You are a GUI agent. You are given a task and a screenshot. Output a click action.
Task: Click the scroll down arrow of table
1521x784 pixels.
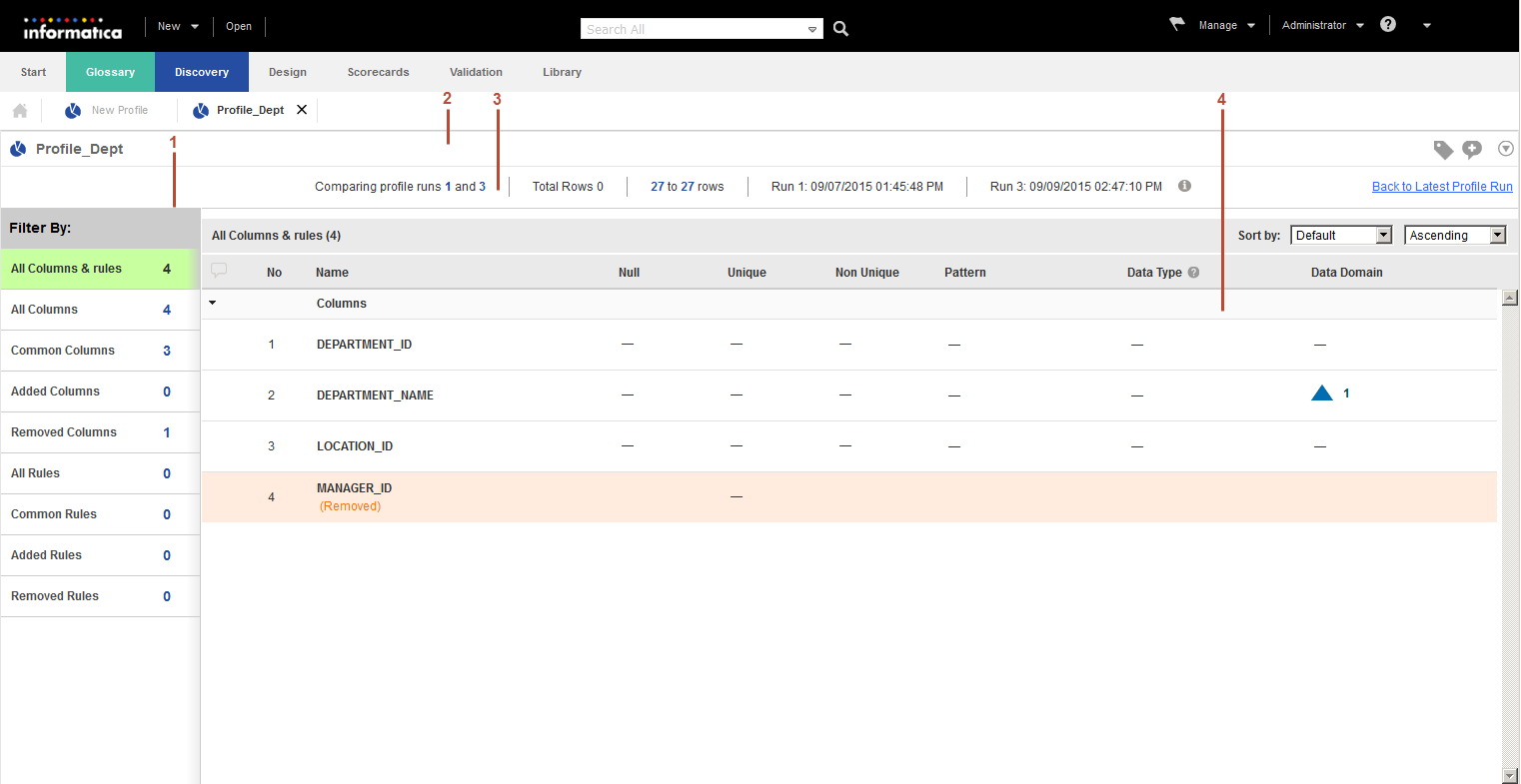tap(1509, 776)
